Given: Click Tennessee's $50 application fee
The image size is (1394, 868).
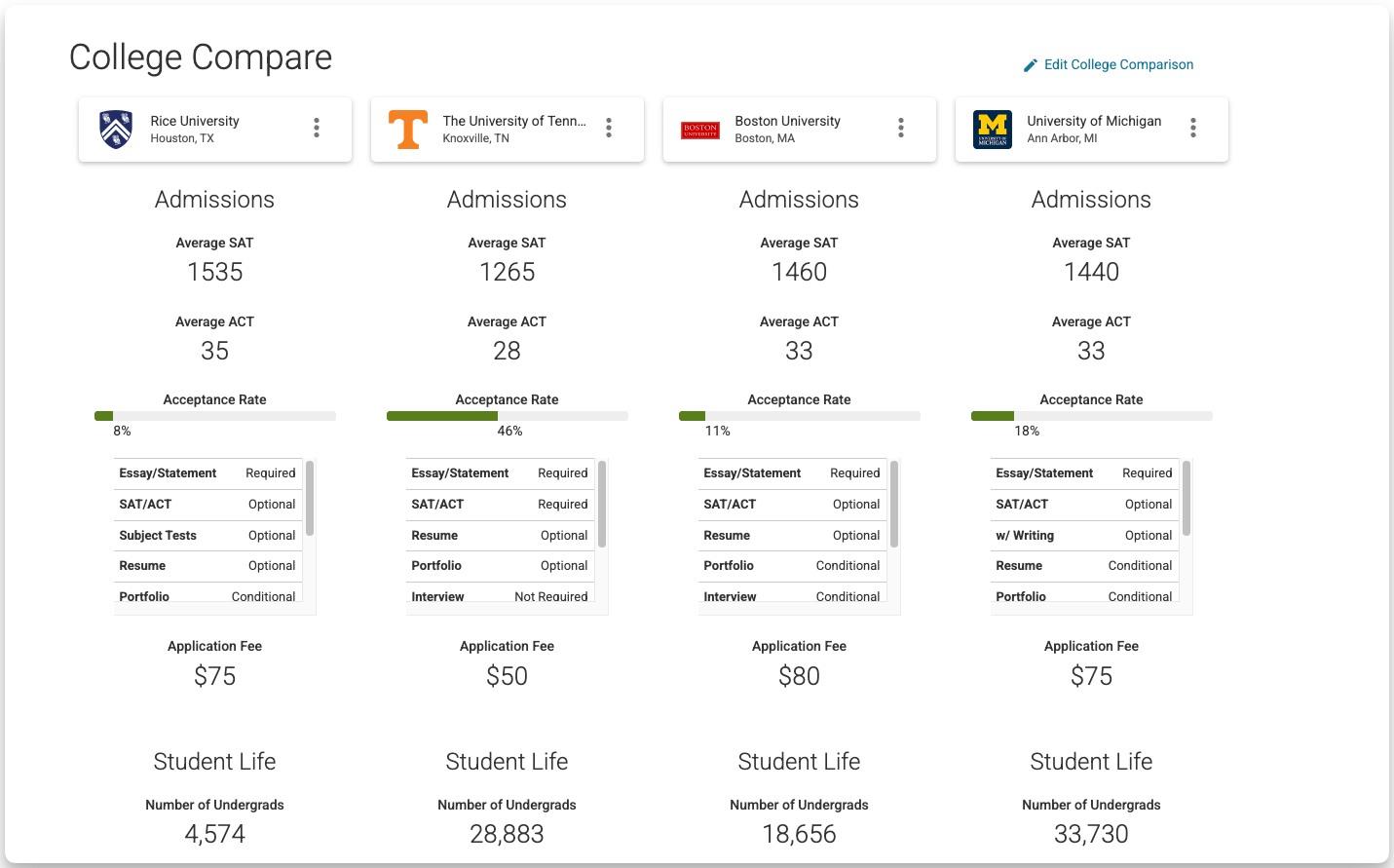Looking at the screenshot, I should (508, 676).
